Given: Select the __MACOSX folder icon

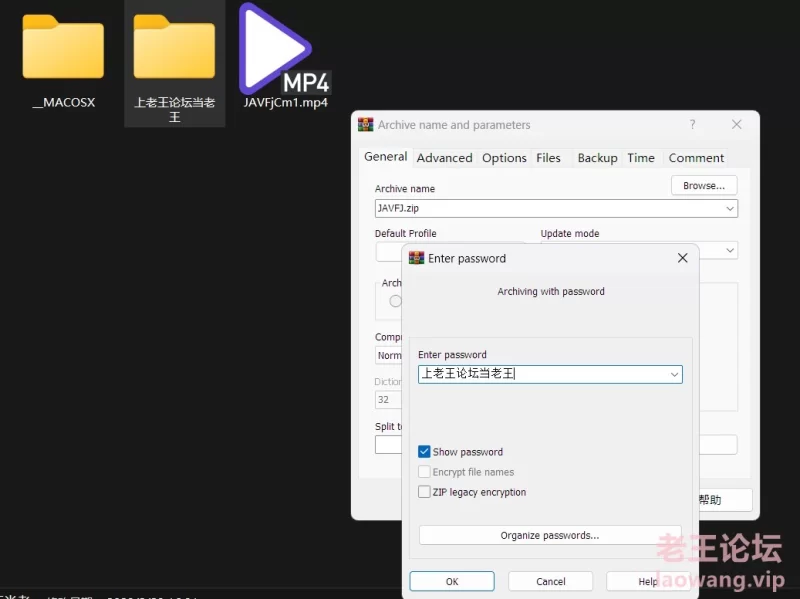Looking at the screenshot, I should click(x=63, y=47).
